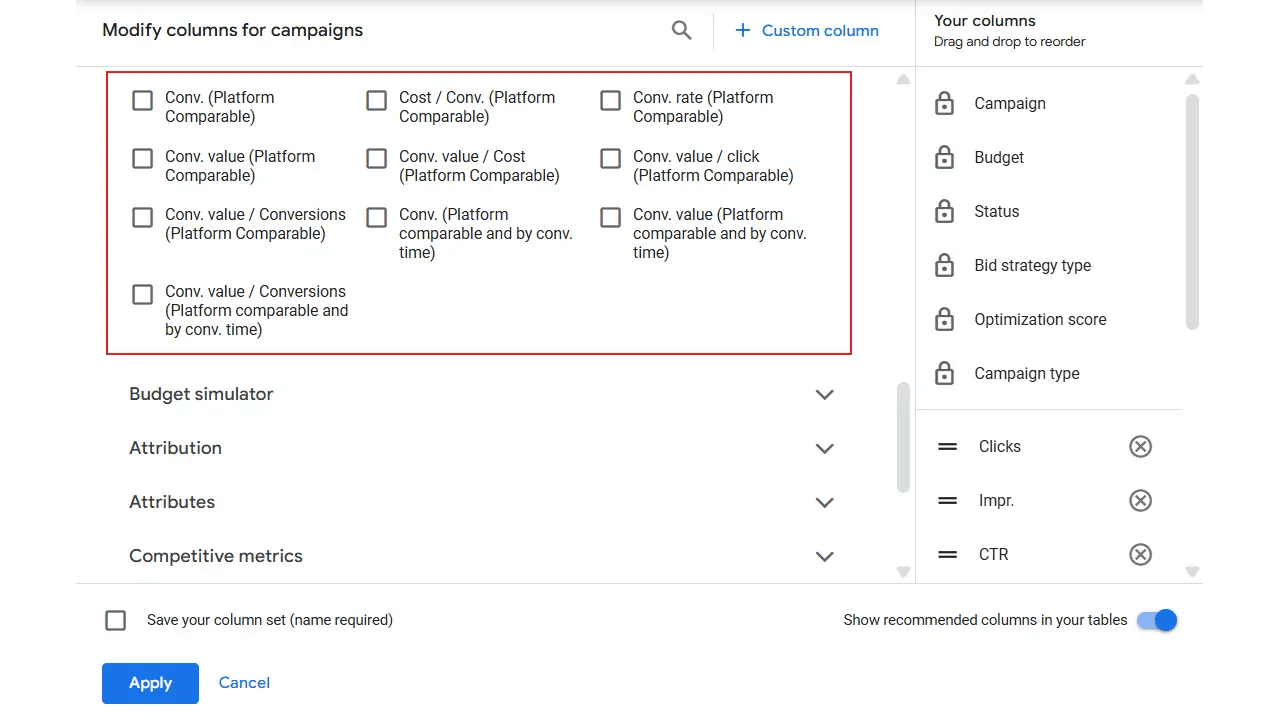The width and height of the screenshot is (1280, 720).
Task: Grab the drag handle icon next to Clicks
Action: pos(948,447)
